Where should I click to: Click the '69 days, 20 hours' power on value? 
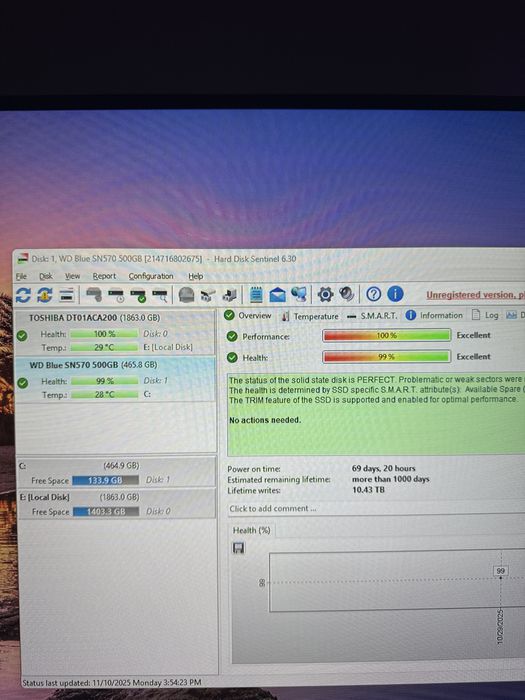pyautogui.click(x=383, y=468)
